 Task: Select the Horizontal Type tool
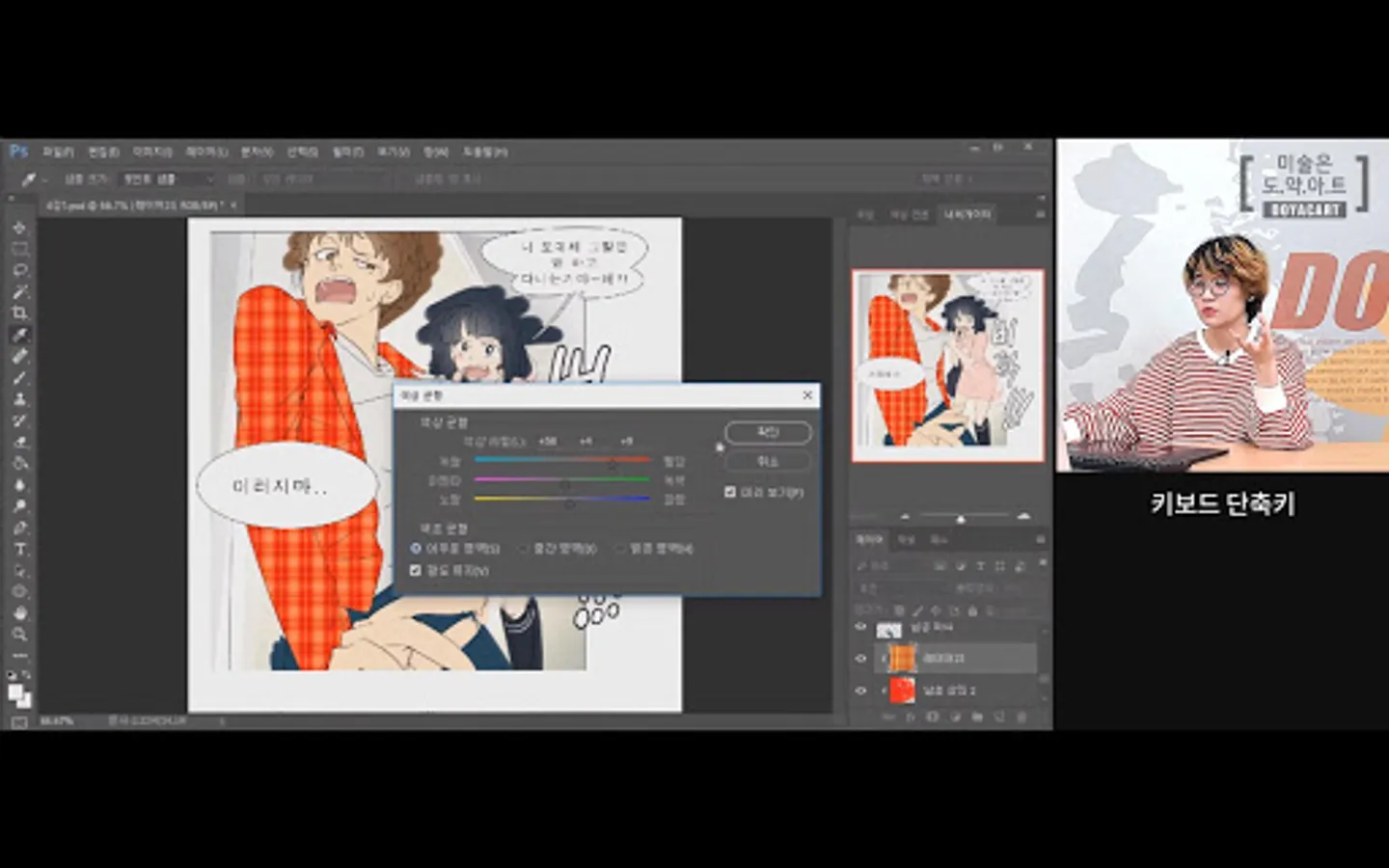[19, 549]
